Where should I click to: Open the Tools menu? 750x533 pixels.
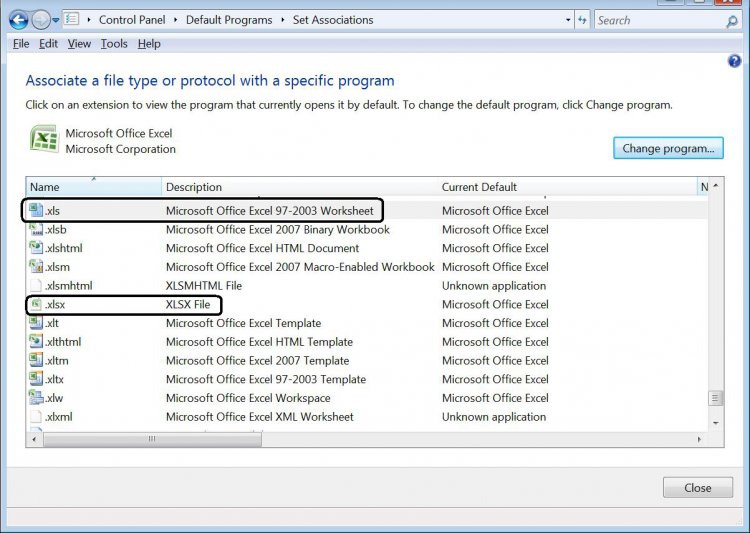(x=114, y=44)
